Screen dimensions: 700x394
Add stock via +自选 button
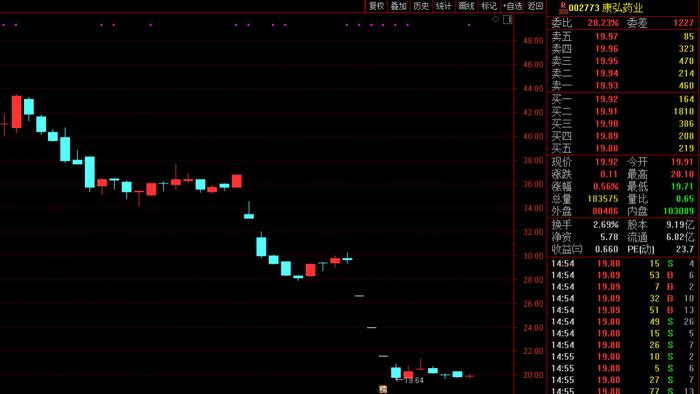[512, 6]
